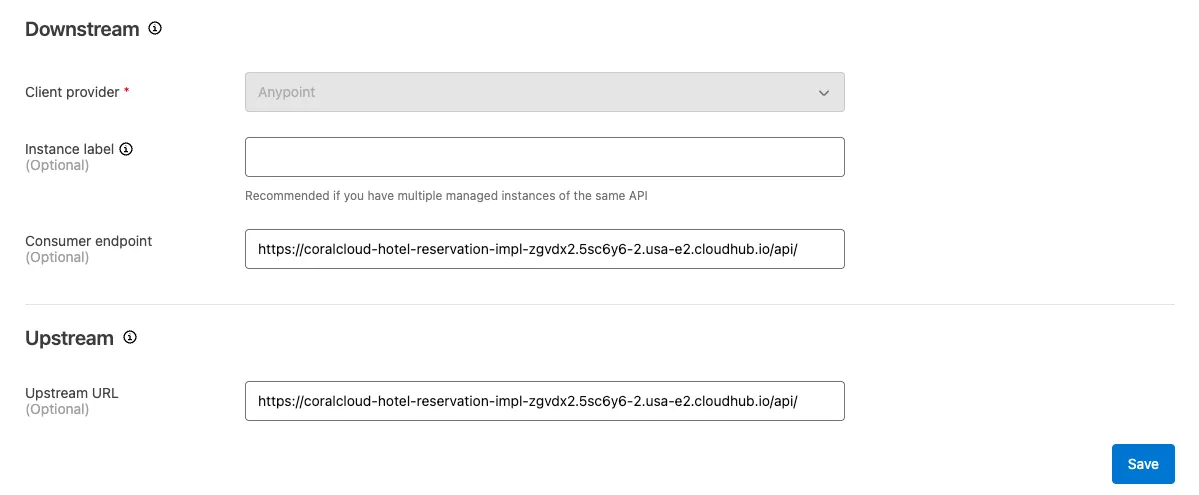
Task: Click the Consumer endpoint field label
Action: pyautogui.click(x=88, y=241)
